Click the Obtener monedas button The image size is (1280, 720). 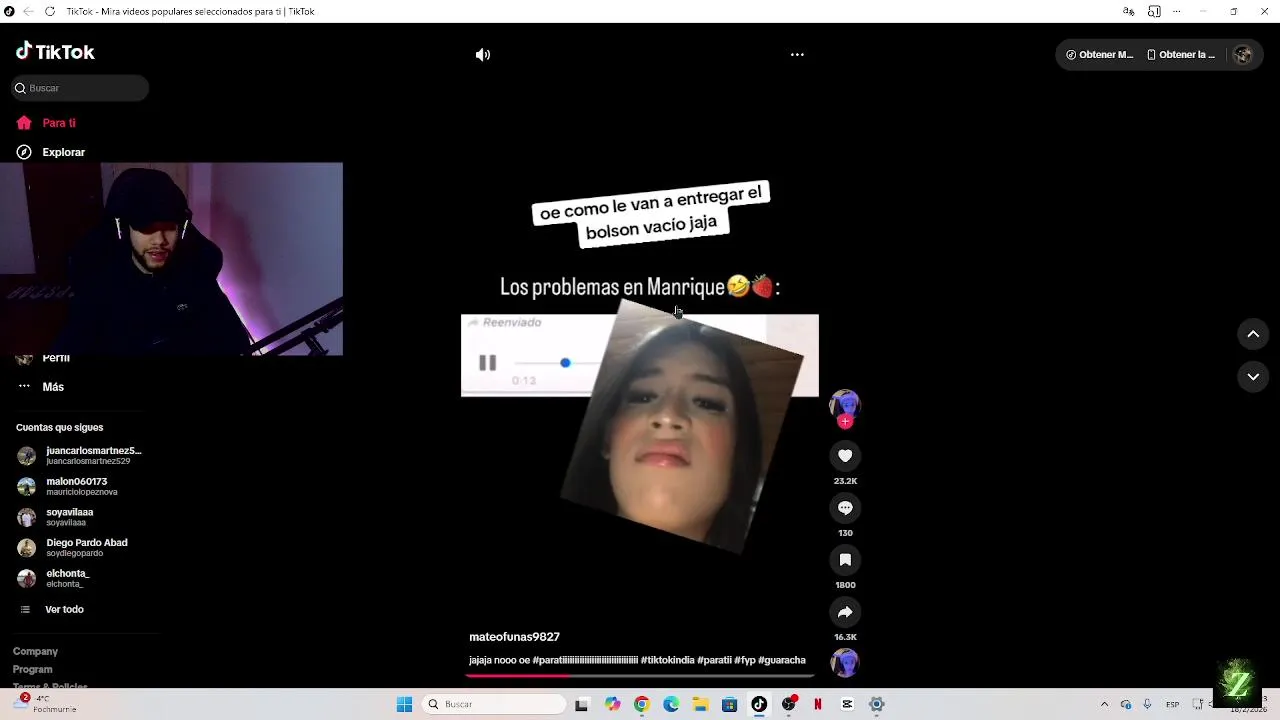click(x=1099, y=55)
